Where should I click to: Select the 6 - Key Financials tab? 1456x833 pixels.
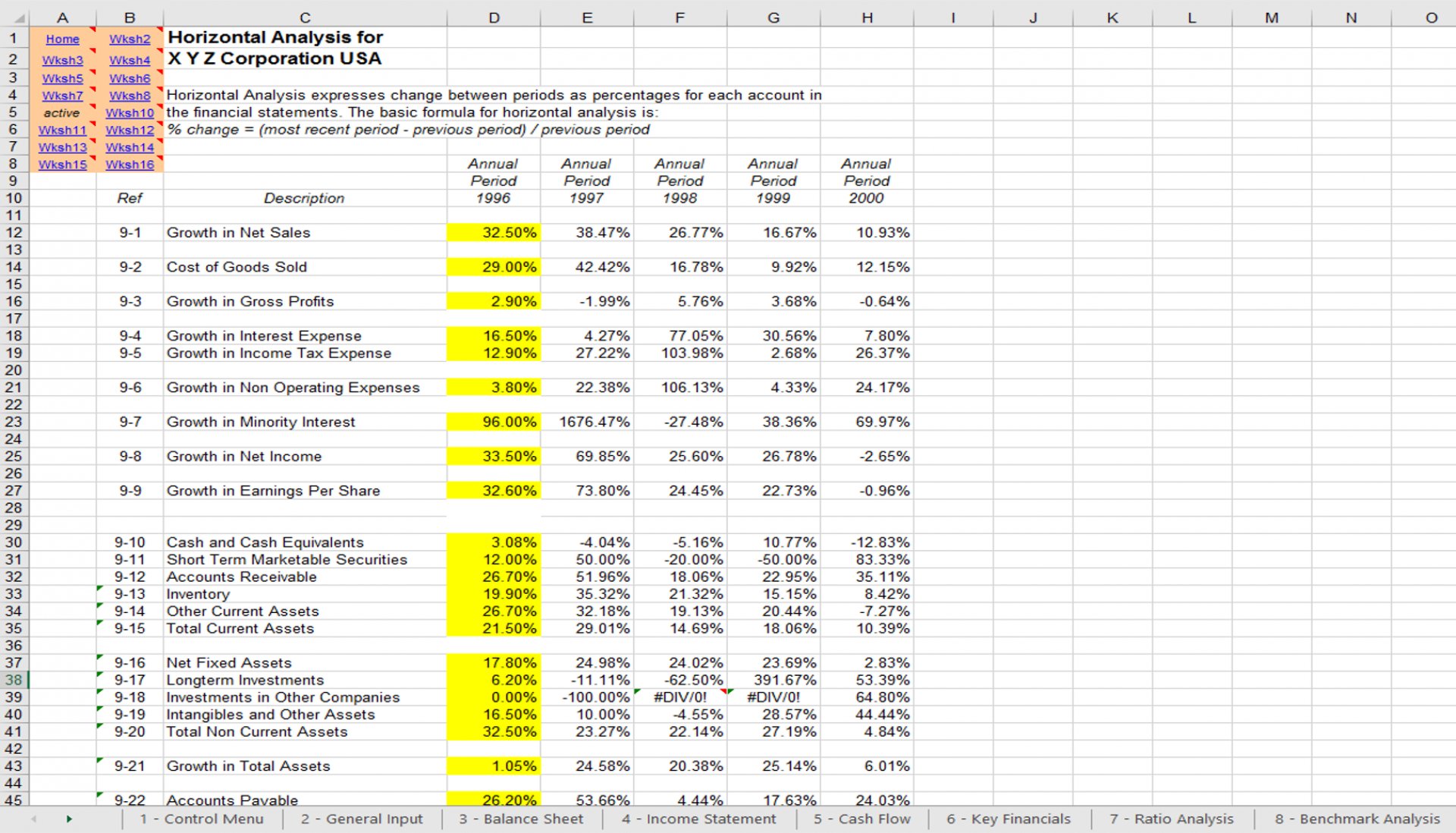click(1009, 819)
